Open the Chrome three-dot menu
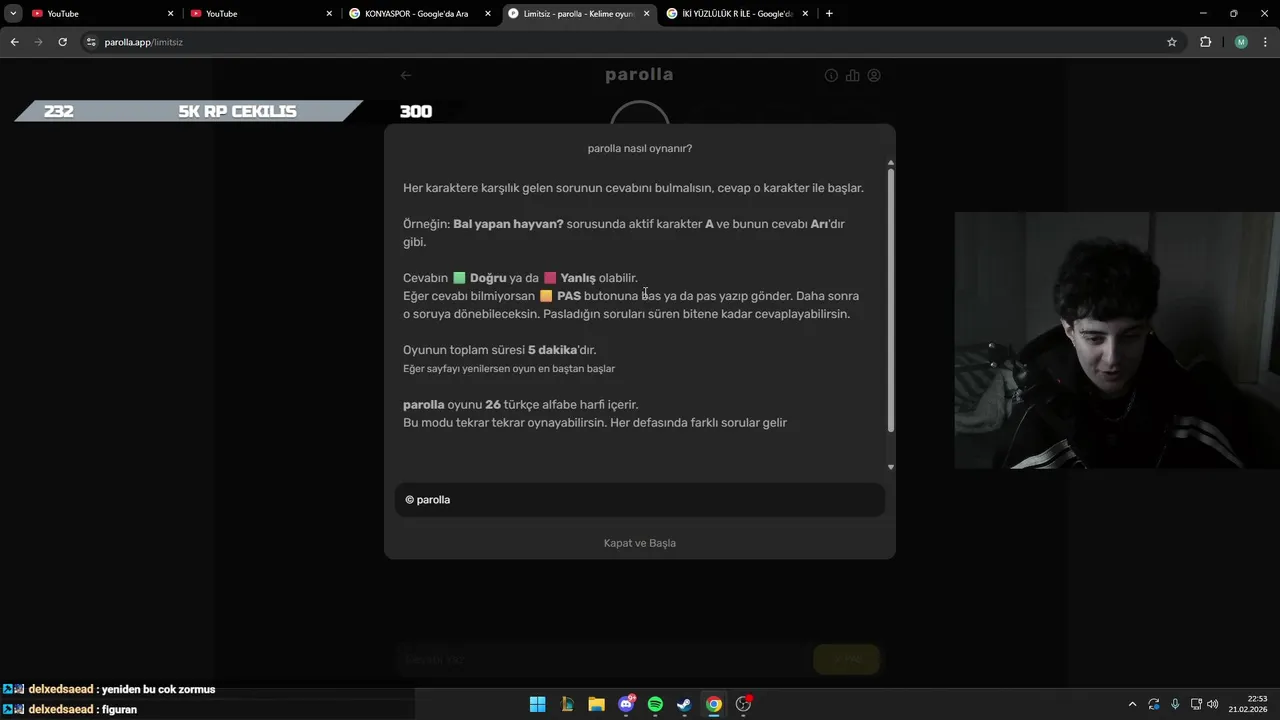The image size is (1280, 720). click(x=1266, y=42)
